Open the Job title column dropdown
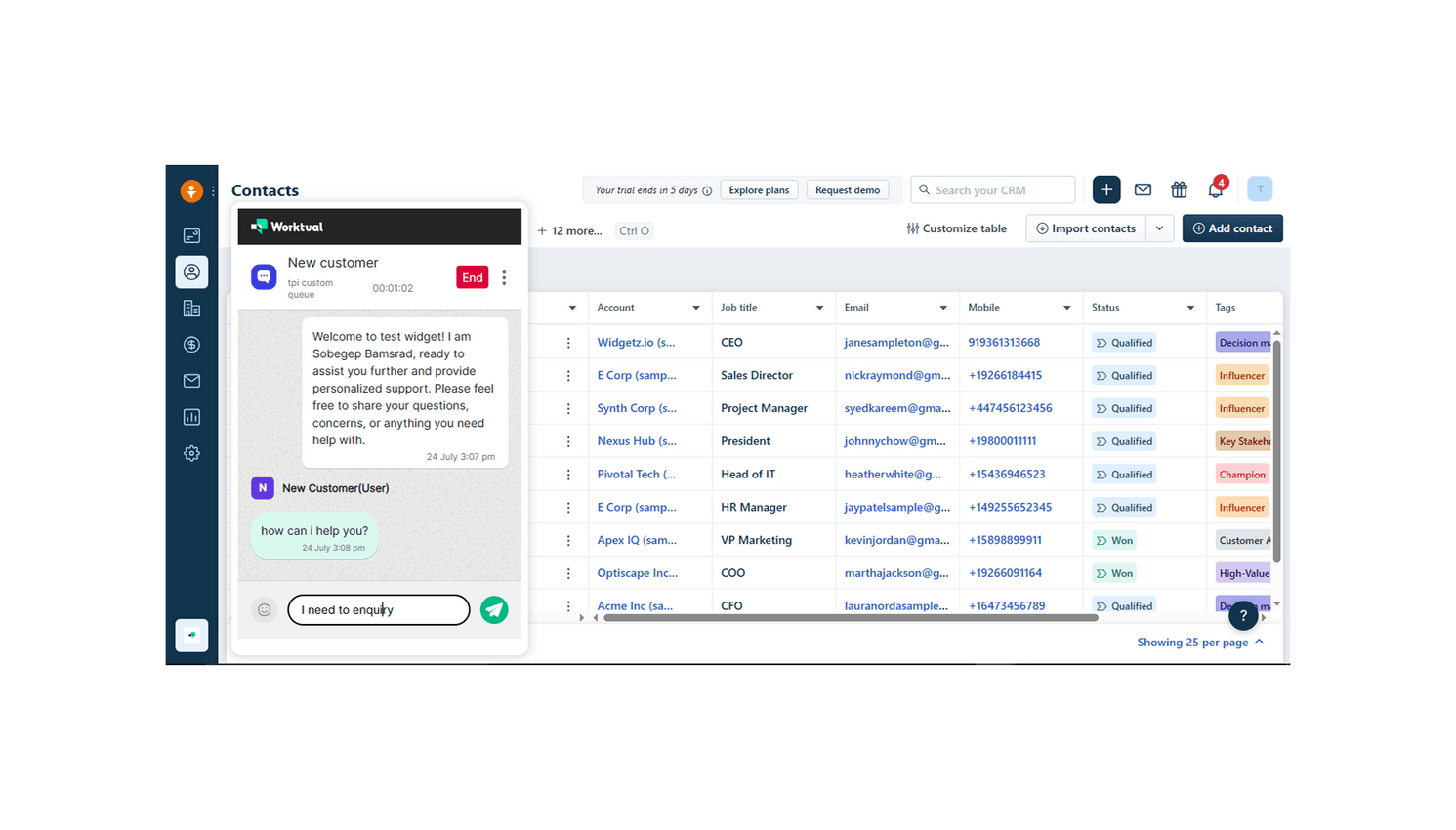The height and width of the screenshot is (830, 1456). click(x=819, y=308)
